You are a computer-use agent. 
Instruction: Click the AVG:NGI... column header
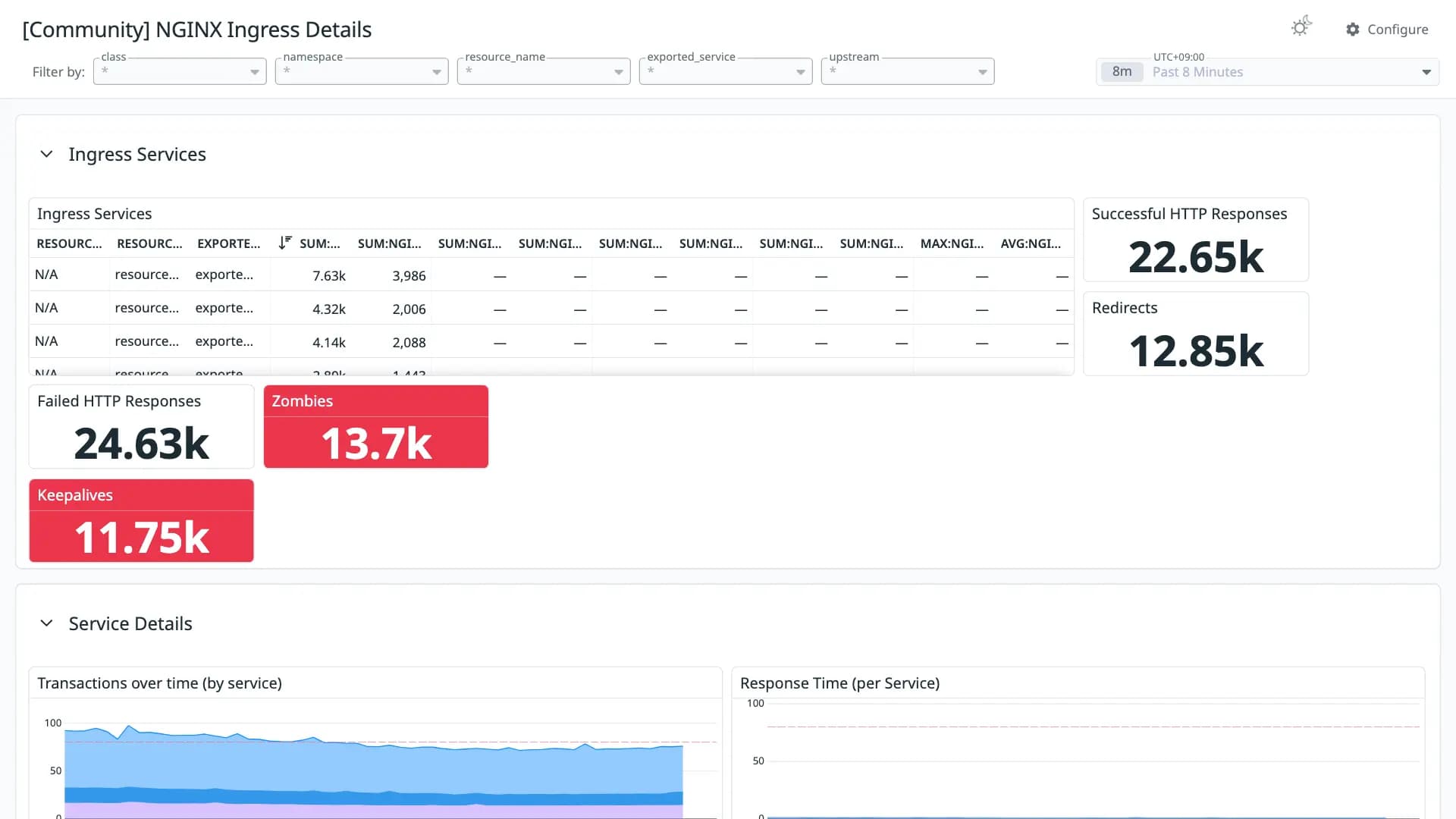[1031, 243]
